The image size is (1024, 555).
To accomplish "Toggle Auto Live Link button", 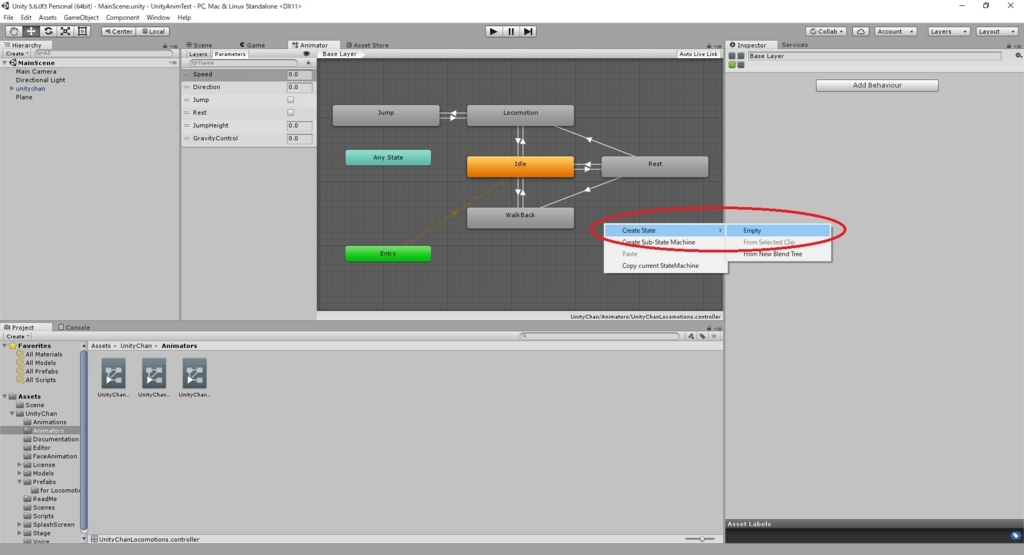I will click(x=698, y=54).
